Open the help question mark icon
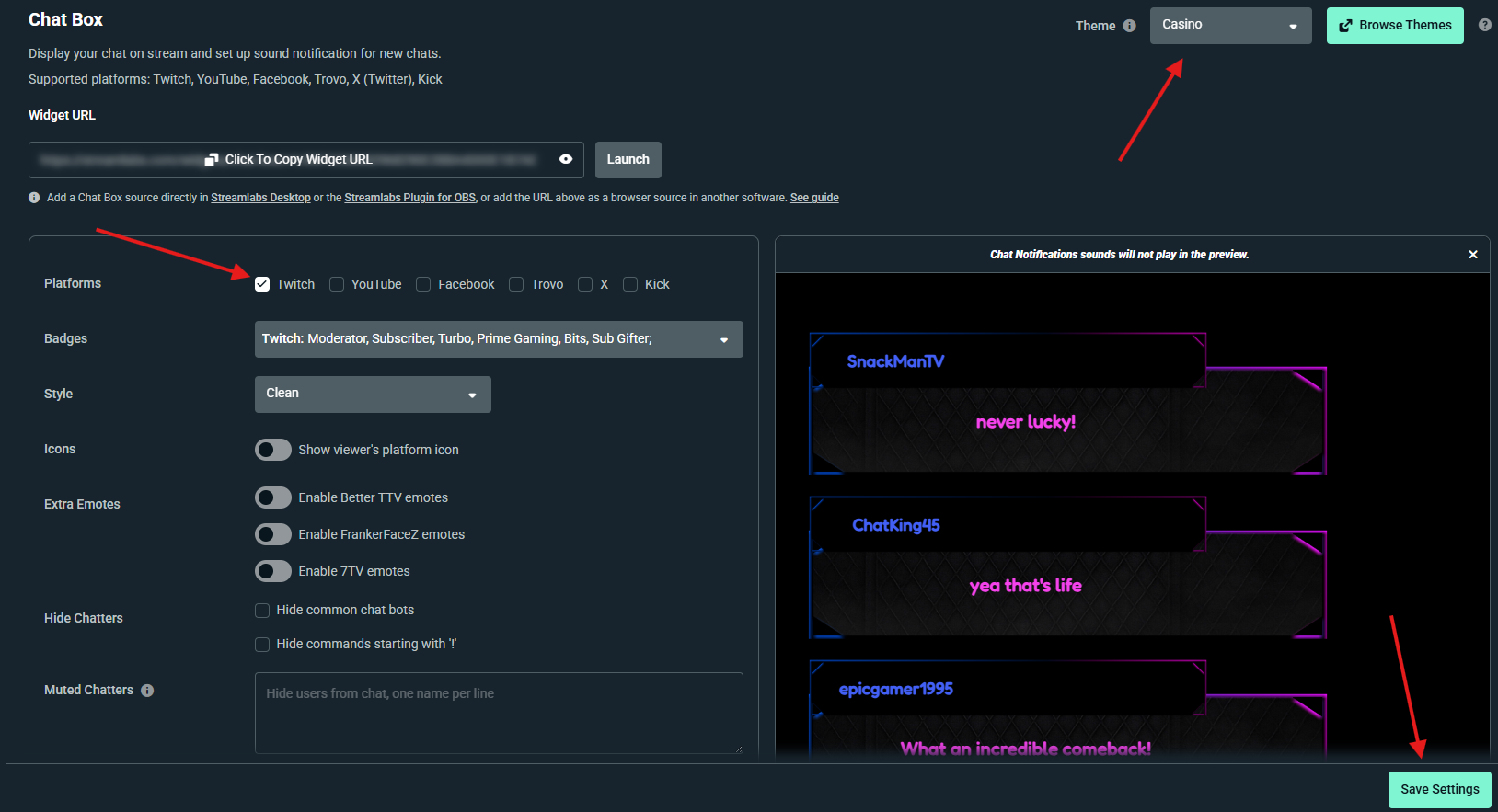This screenshot has width=1498, height=812. coord(1484,25)
